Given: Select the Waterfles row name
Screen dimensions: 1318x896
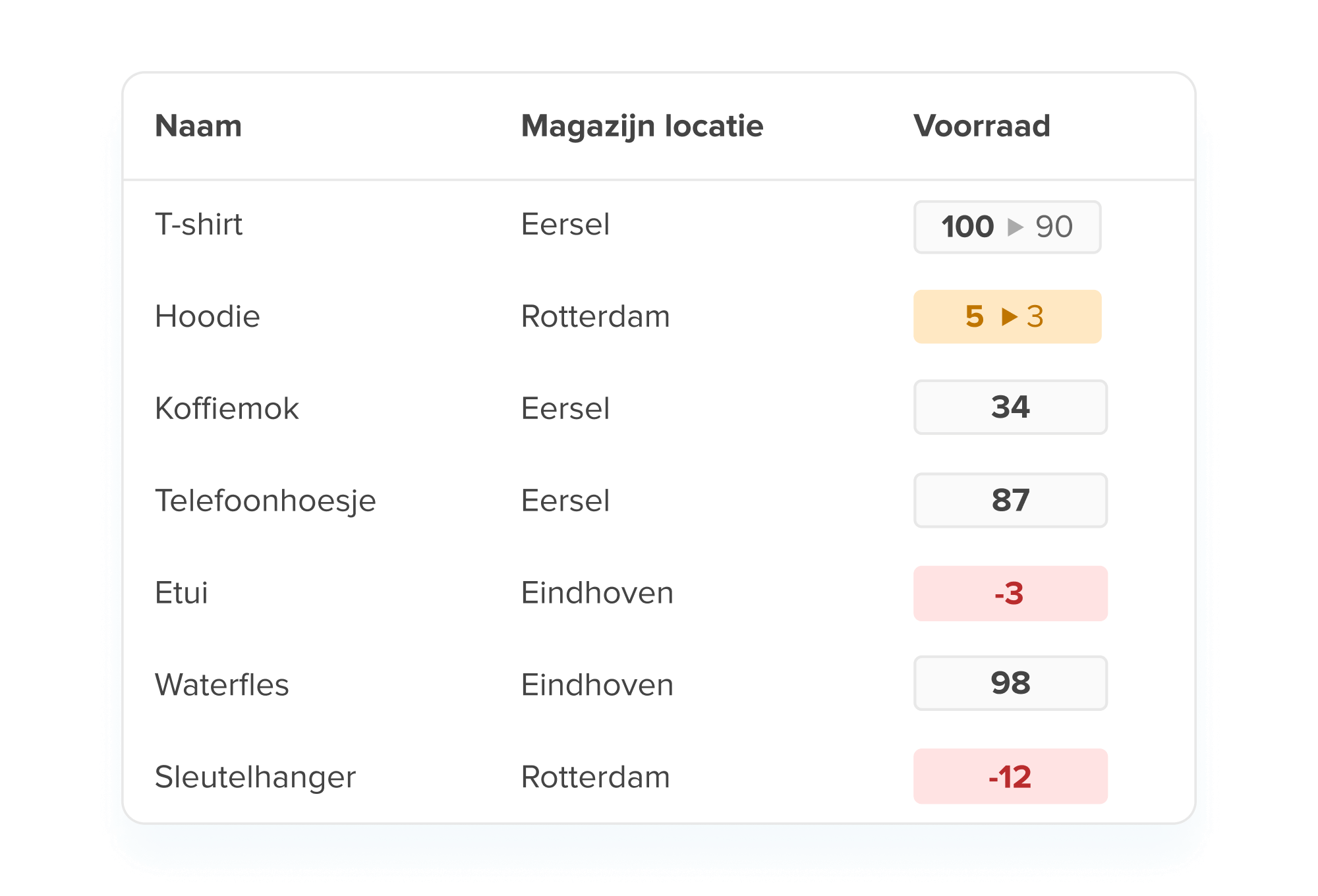Looking at the screenshot, I should 221,685.
